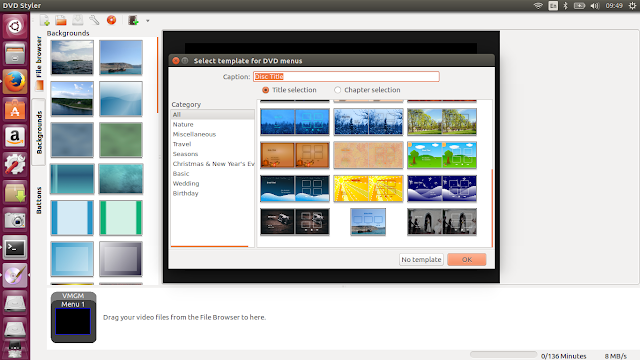Viewport: 640px width, 360px height.
Task: Pick the plain green background thumbnail
Action: (x=121, y=140)
